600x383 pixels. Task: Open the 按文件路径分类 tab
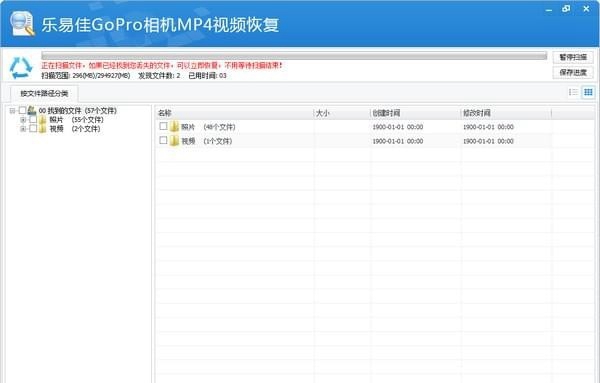pyautogui.click(x=44, y=93)
